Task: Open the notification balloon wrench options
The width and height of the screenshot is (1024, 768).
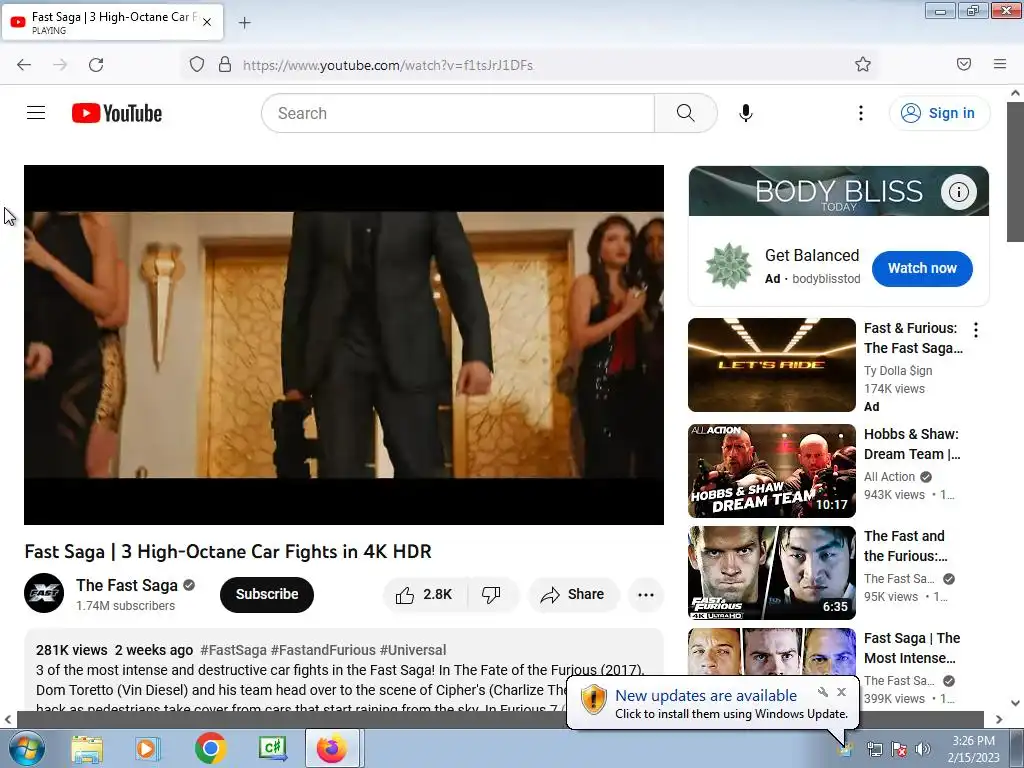Action: [x=823, y=692]
